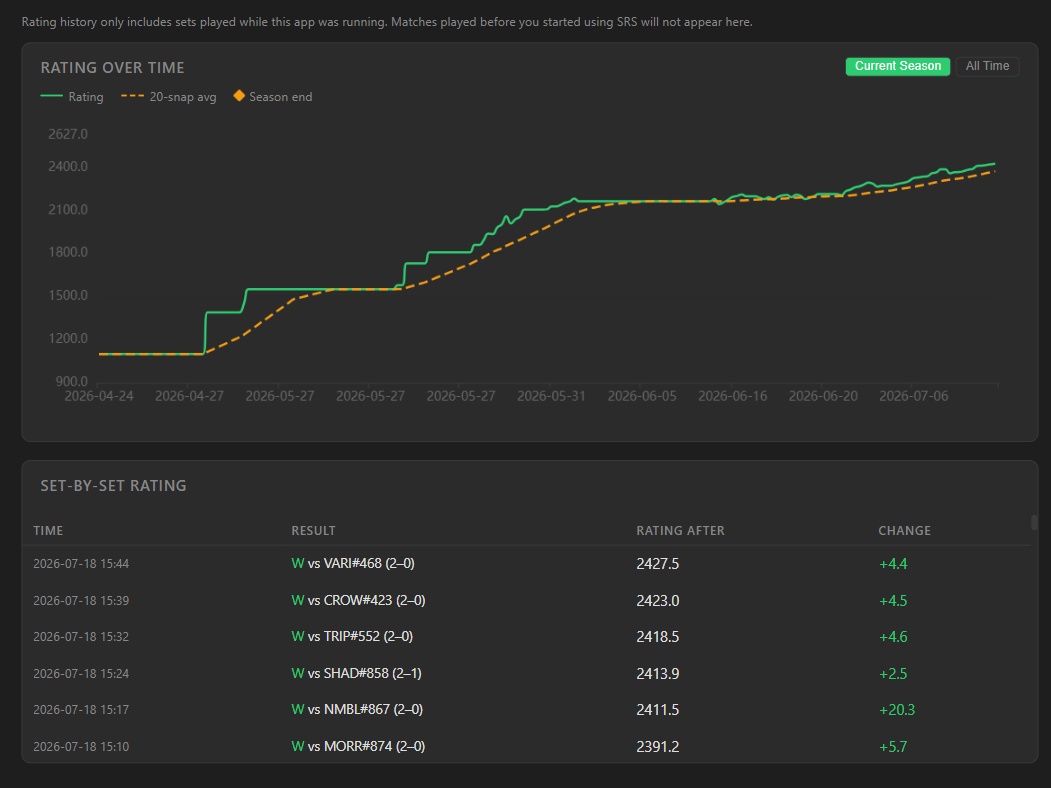
Task: Click the 1500.0 y-axis label
Action: pos(68,296)
